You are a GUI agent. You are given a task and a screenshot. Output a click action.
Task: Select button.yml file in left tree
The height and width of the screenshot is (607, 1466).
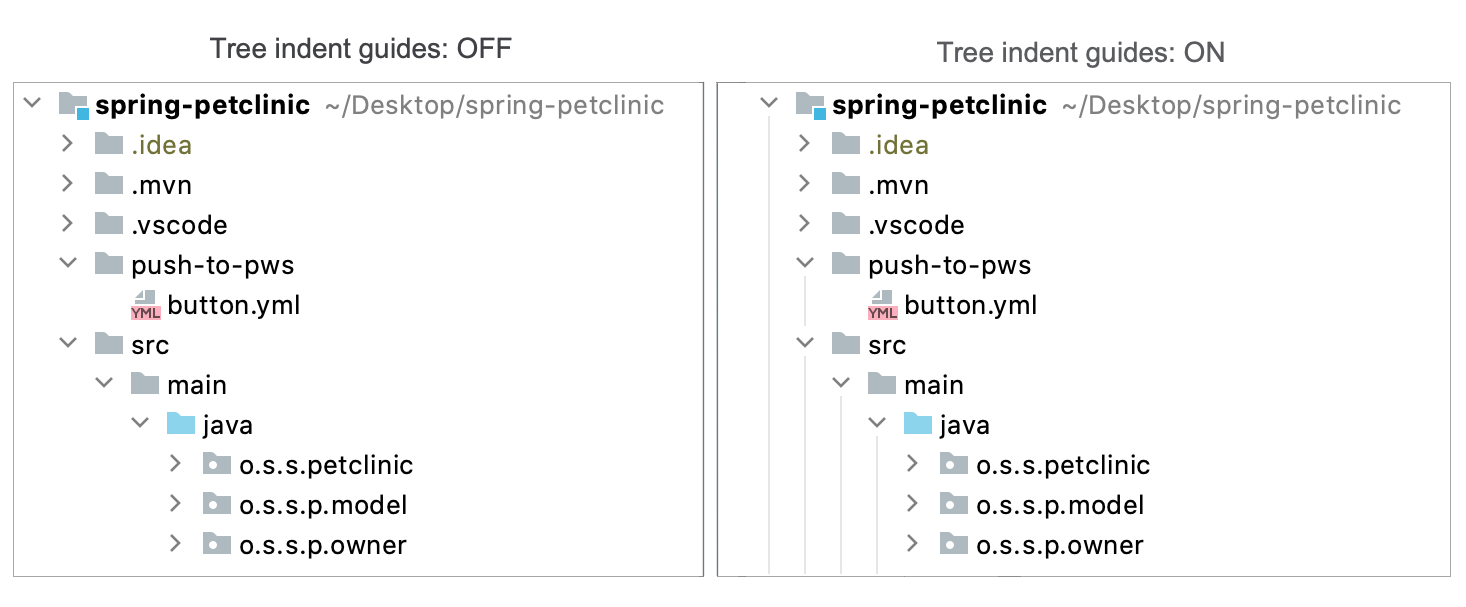234,305
